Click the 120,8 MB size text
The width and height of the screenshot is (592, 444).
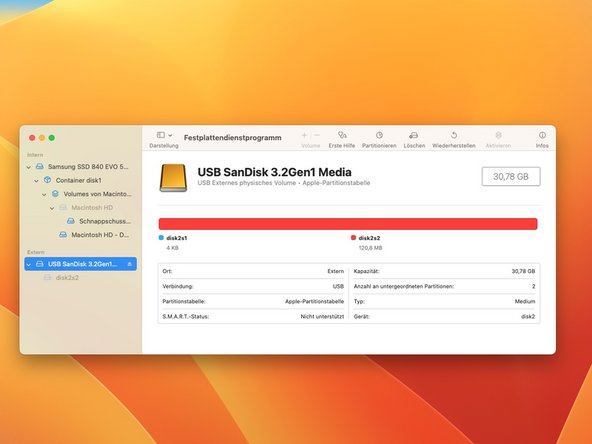pos(370,248)
